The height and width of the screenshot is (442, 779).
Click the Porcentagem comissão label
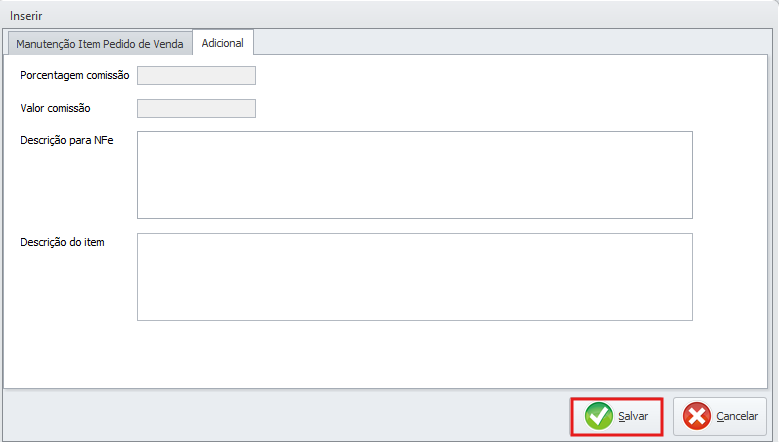(x=74, y=75)
